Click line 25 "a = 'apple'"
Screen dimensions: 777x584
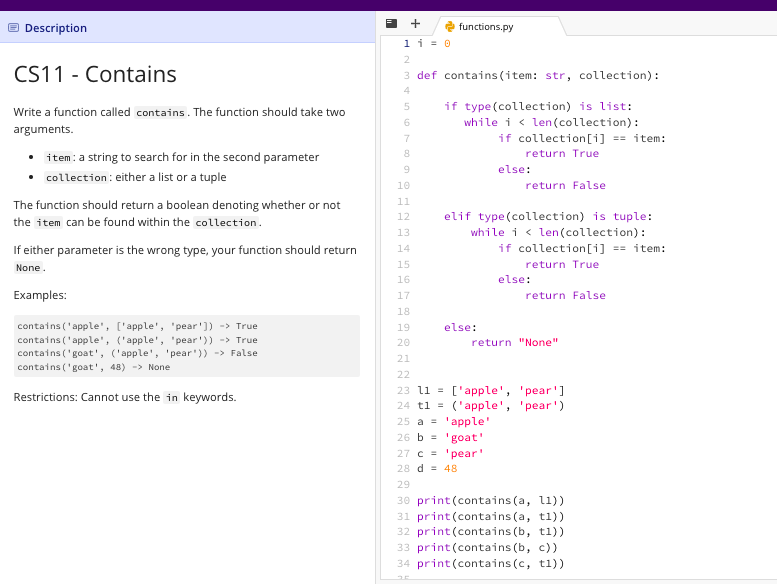[x=453, y=422]
